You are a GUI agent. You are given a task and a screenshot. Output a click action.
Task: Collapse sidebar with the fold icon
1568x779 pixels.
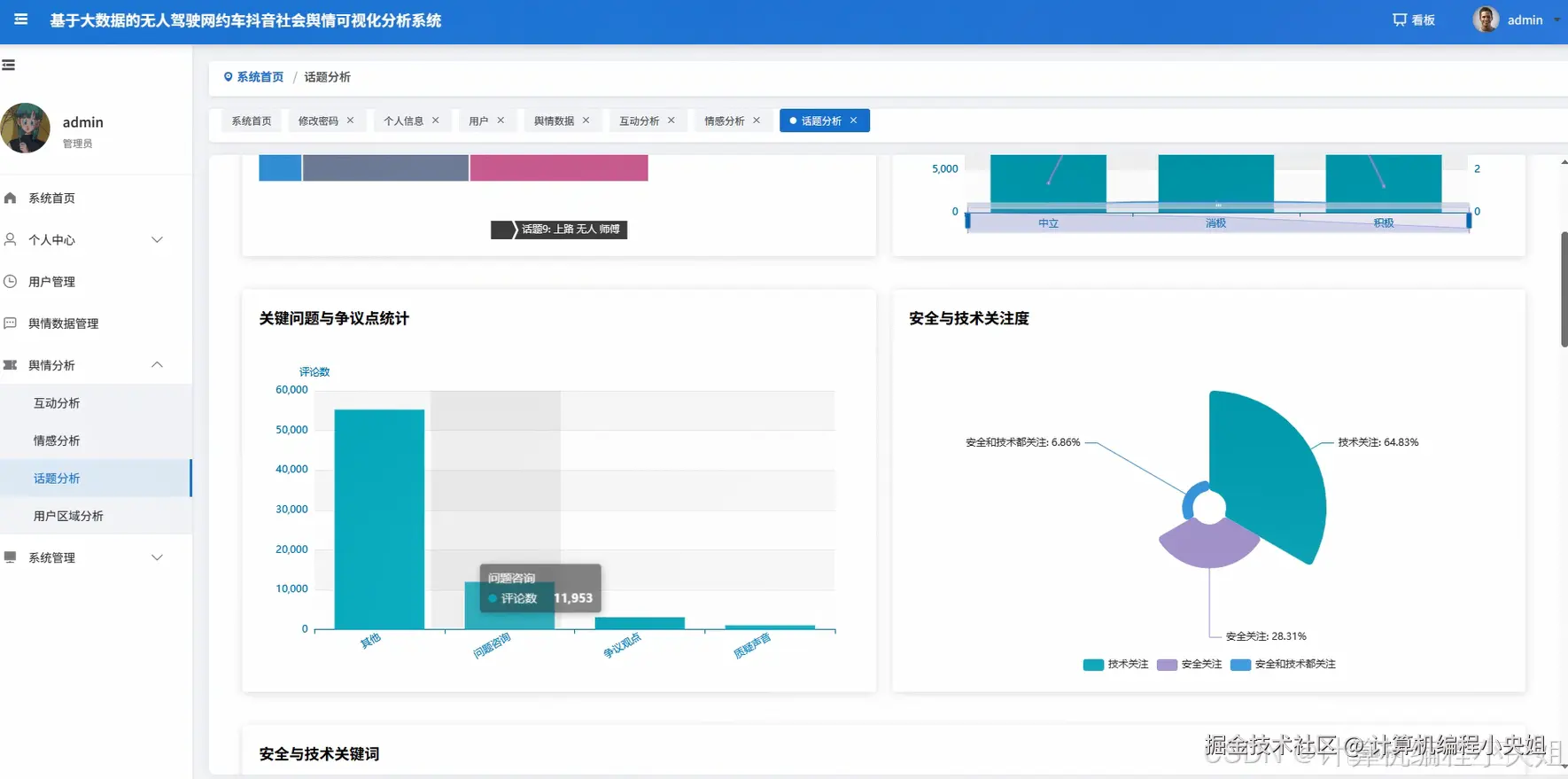pos(9,65)
